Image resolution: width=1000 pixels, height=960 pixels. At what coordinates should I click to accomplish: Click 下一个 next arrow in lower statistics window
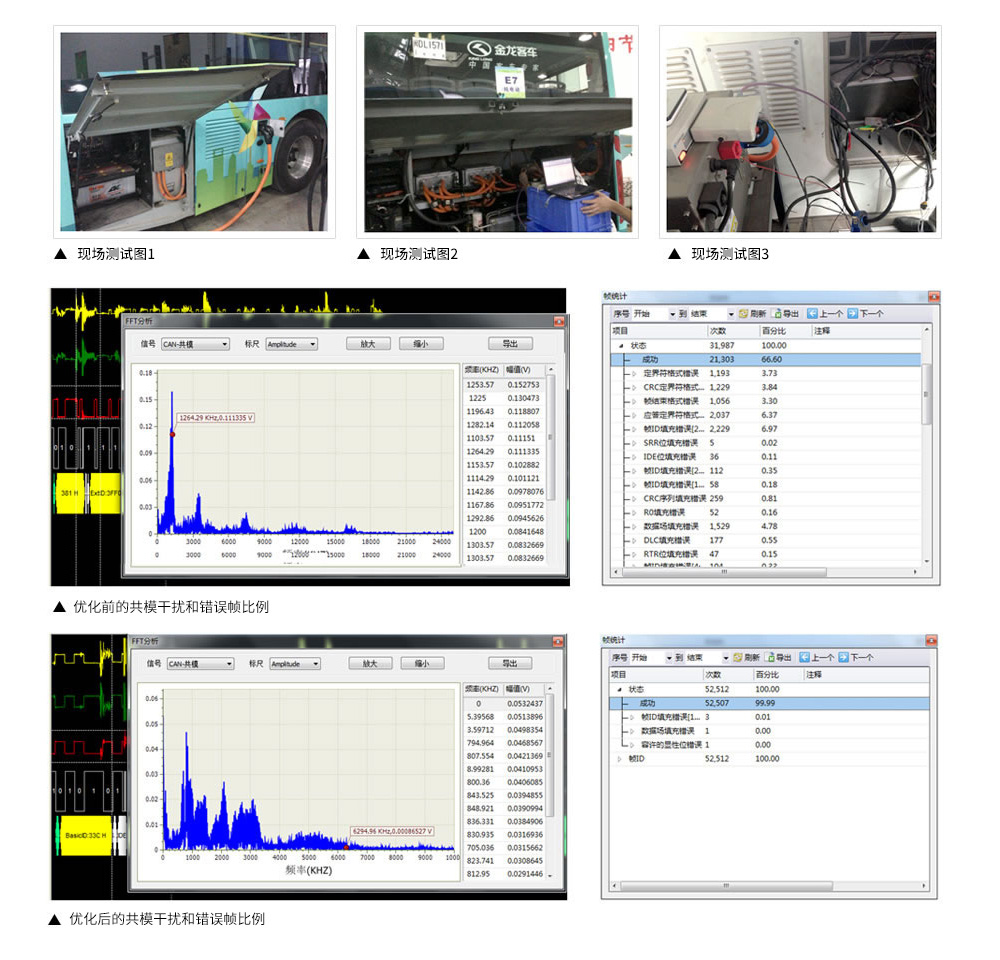pos(842,657)
